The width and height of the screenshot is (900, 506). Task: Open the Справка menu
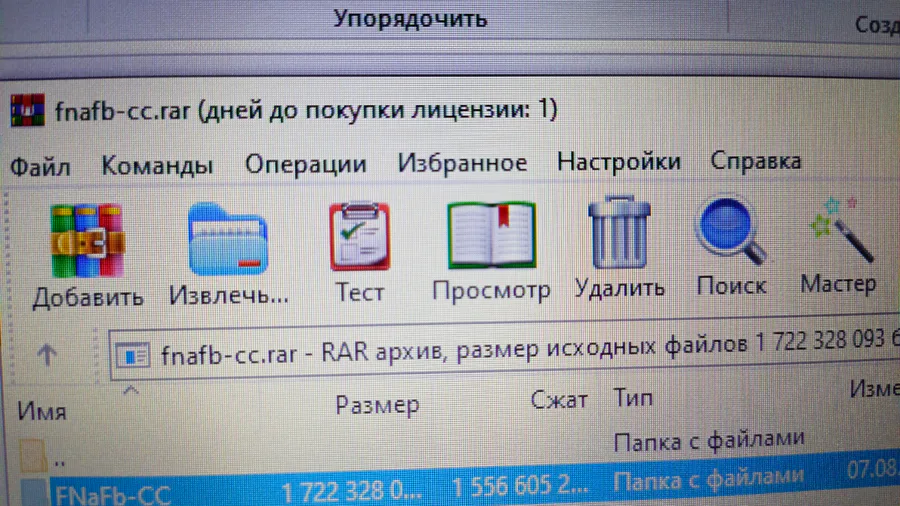pyautogui.click(x=755, y=161)
